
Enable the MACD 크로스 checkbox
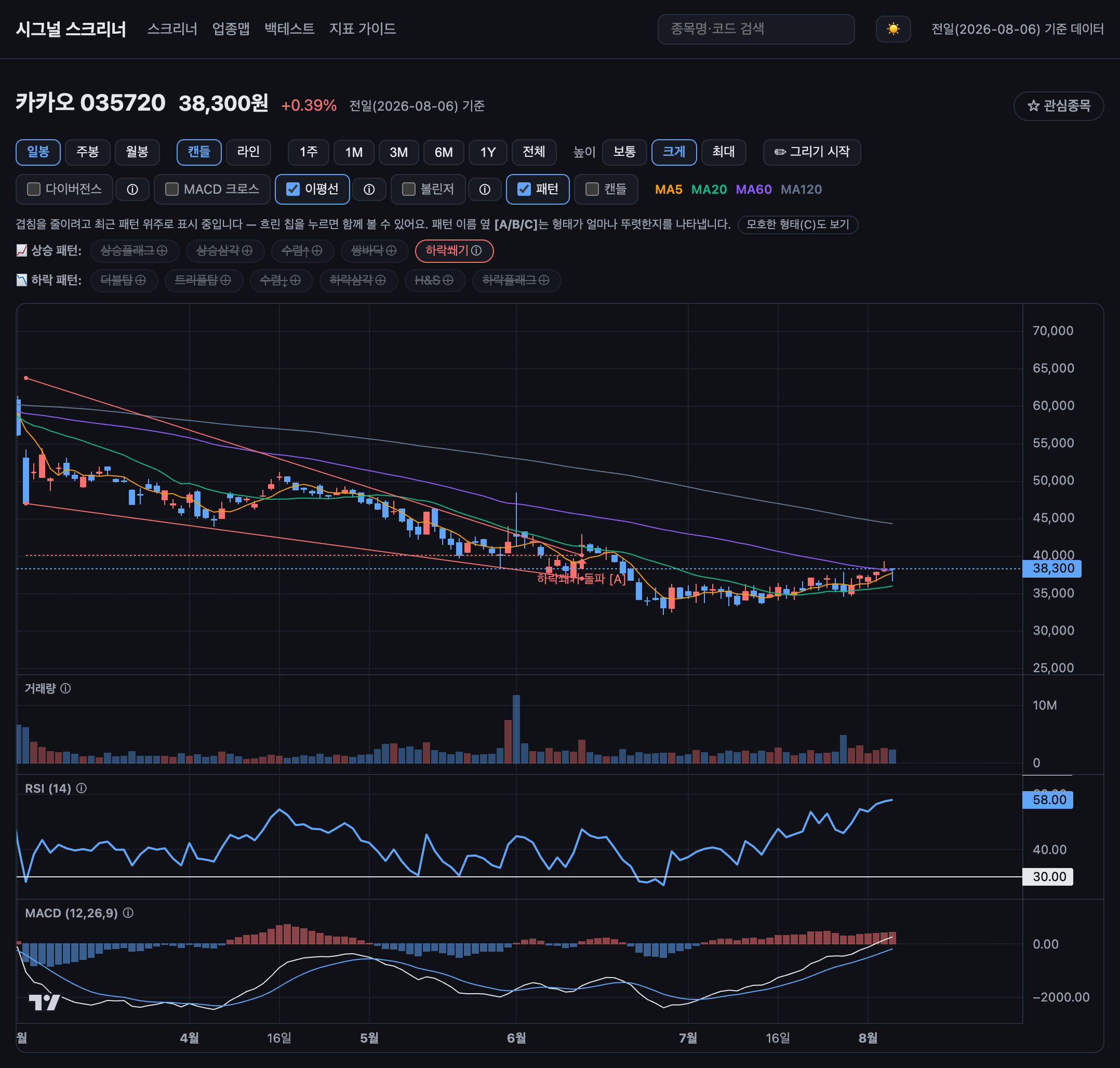point(171,189)
